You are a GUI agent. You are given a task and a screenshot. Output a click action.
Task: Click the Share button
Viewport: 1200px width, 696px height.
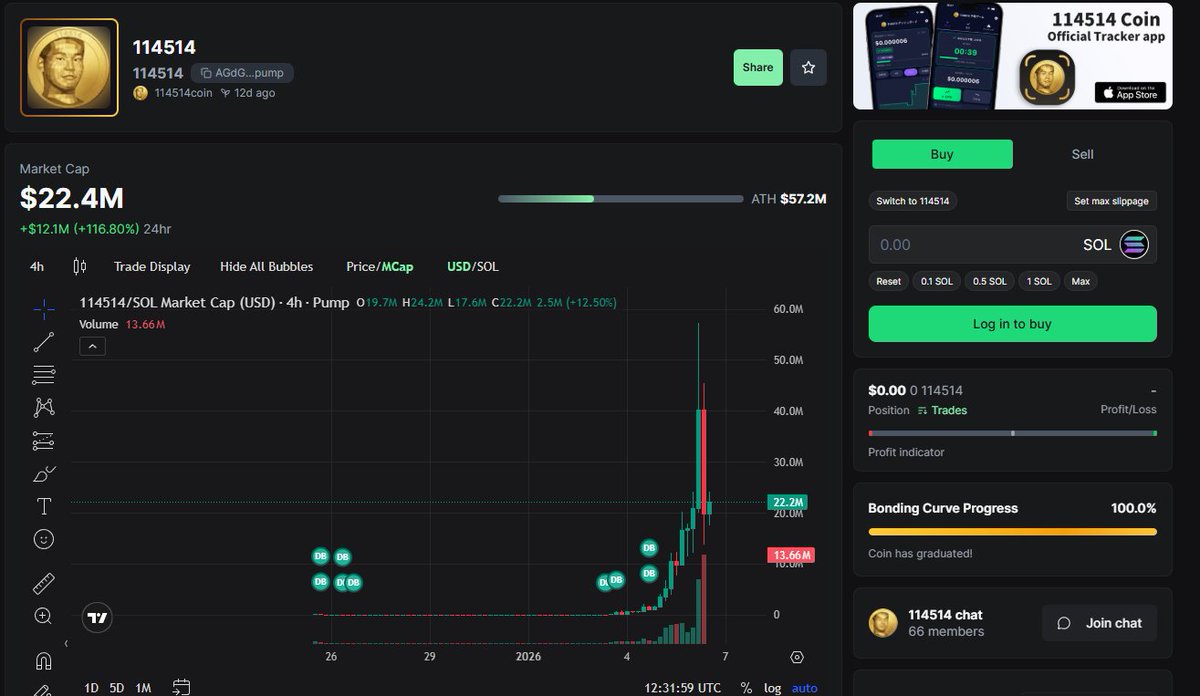click(x=758, y=67)
